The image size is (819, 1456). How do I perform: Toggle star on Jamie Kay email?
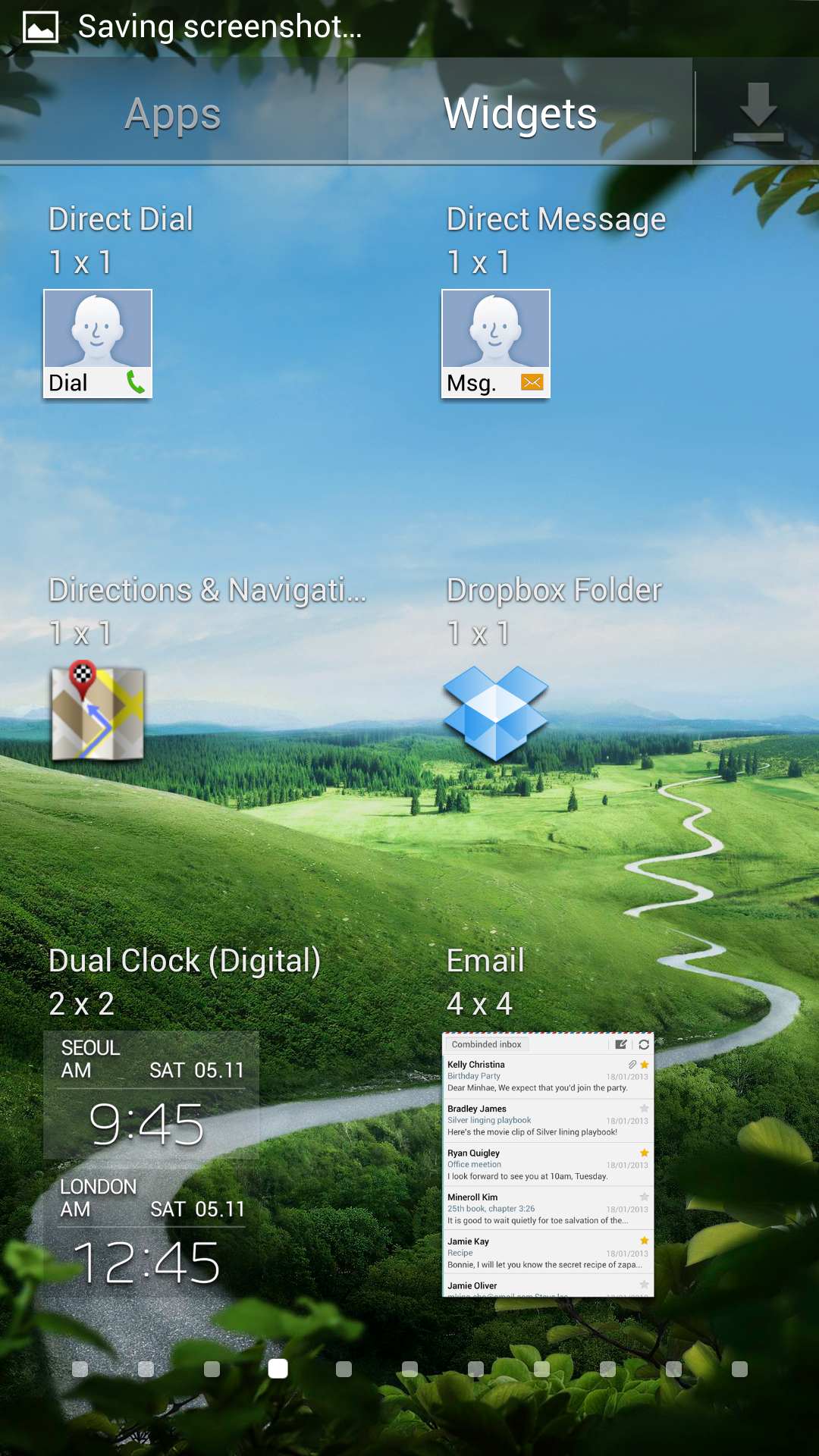pos(645,1241)
